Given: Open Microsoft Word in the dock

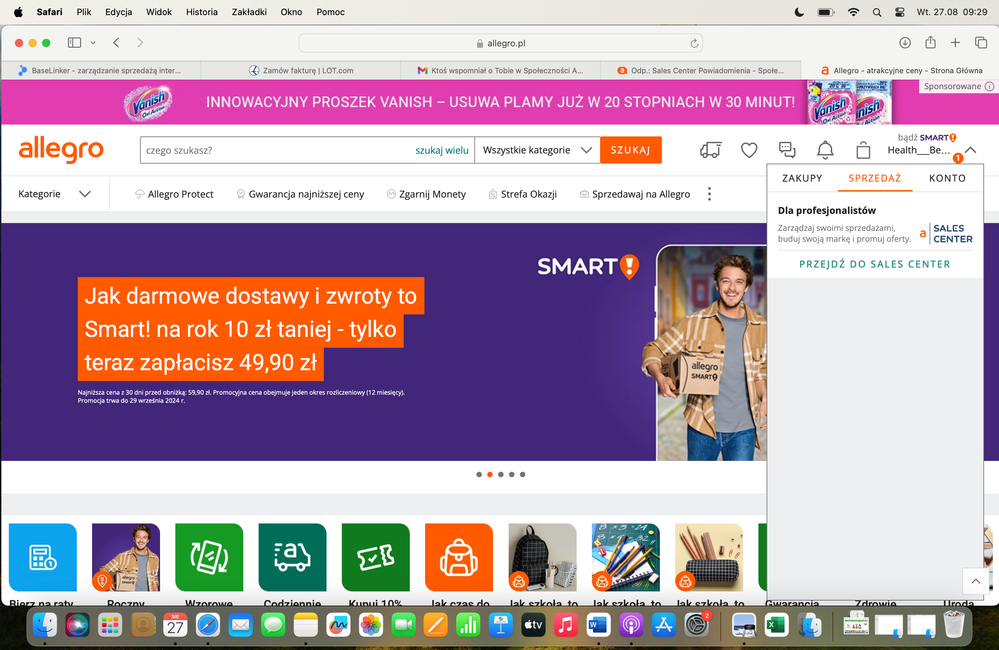Looking at the screenshot, I should click(598, 625).
